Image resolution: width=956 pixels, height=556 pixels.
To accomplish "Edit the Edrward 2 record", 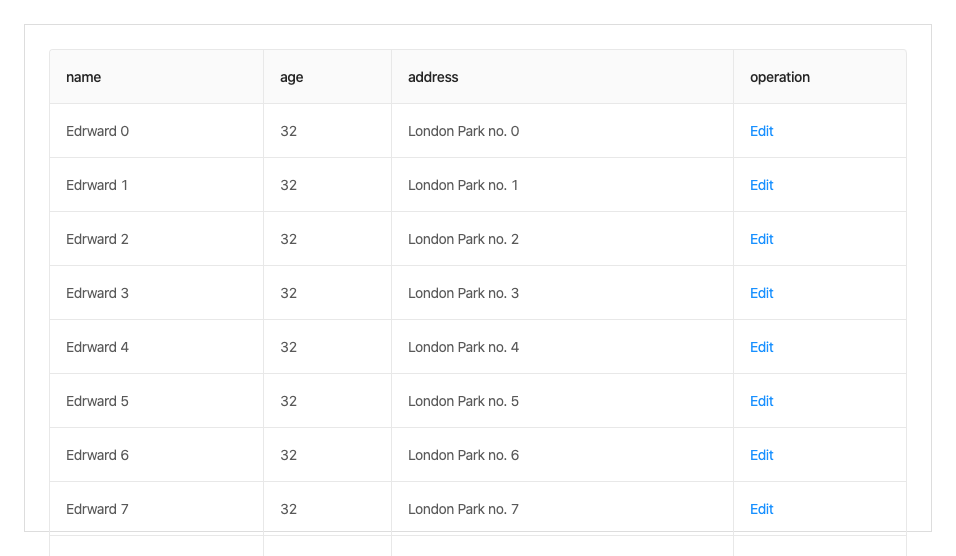I will click(x=761, y=239).
